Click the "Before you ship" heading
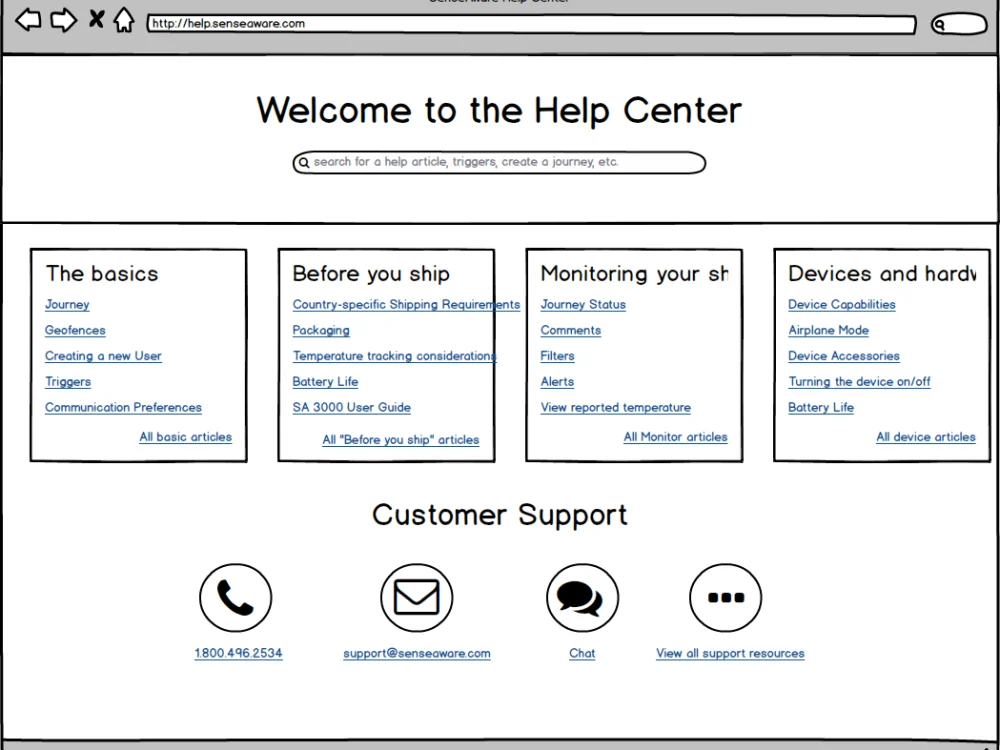The height and width of the screenshot is (750, 1000). coord(371,274)
